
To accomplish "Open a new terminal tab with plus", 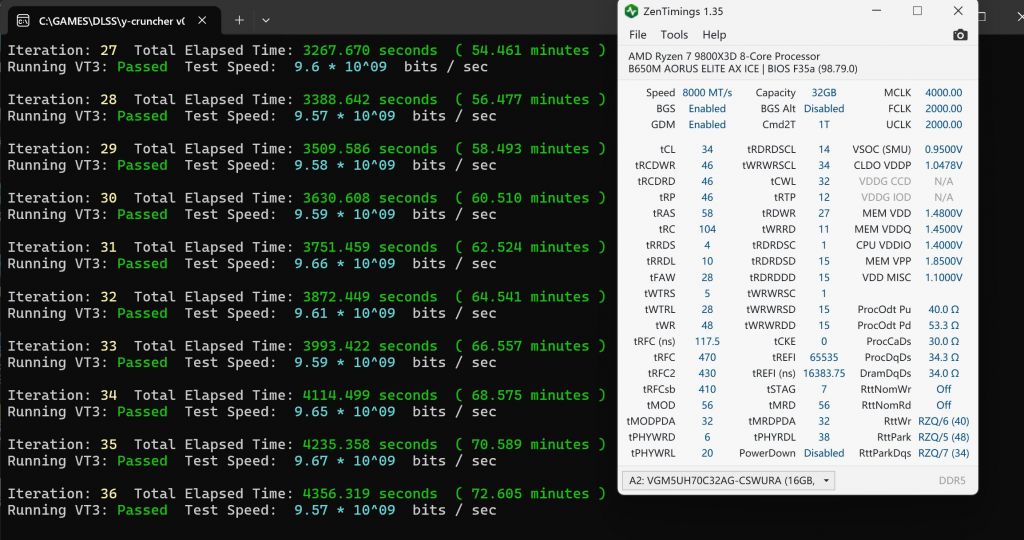I will 239,20.
